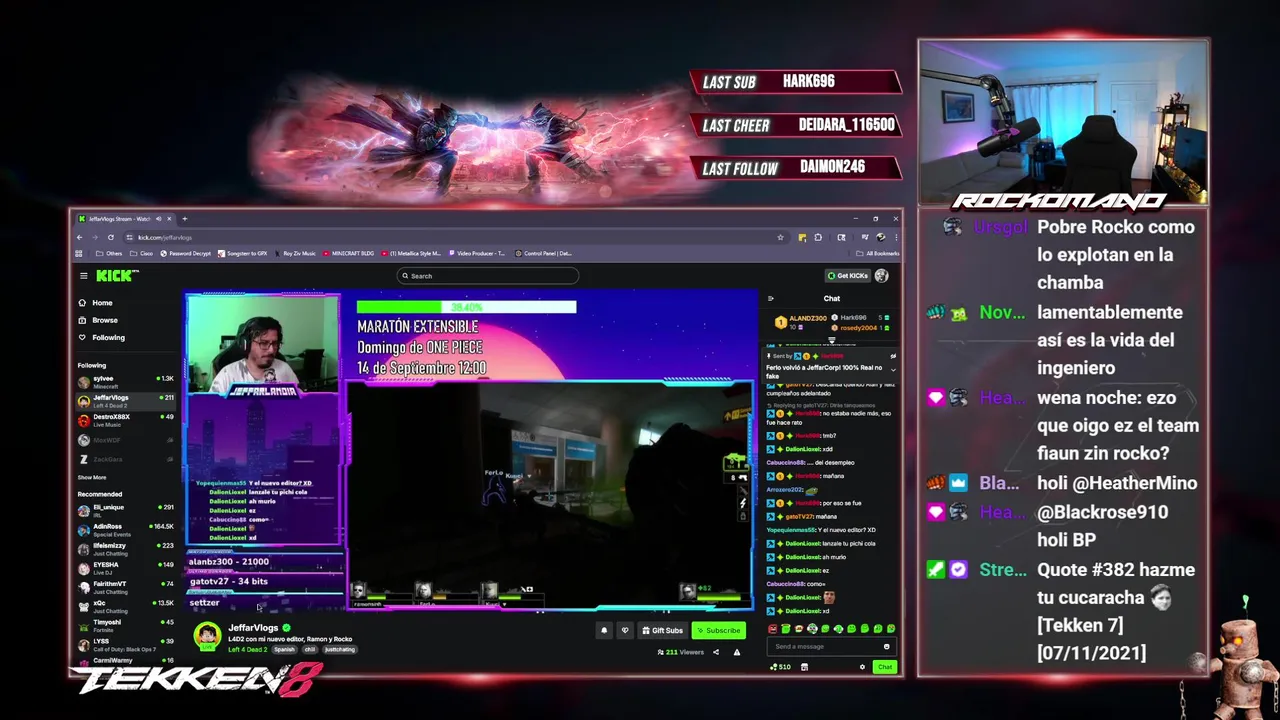The image size is (1280, 720).
Task: Collapse the chat panel with the arrow icon
Action: point(770,298)
